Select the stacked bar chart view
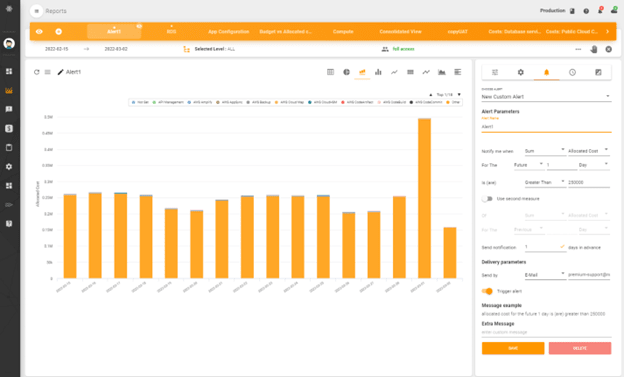The height and width of the screenshot is (377, 624). coord(362,72)
